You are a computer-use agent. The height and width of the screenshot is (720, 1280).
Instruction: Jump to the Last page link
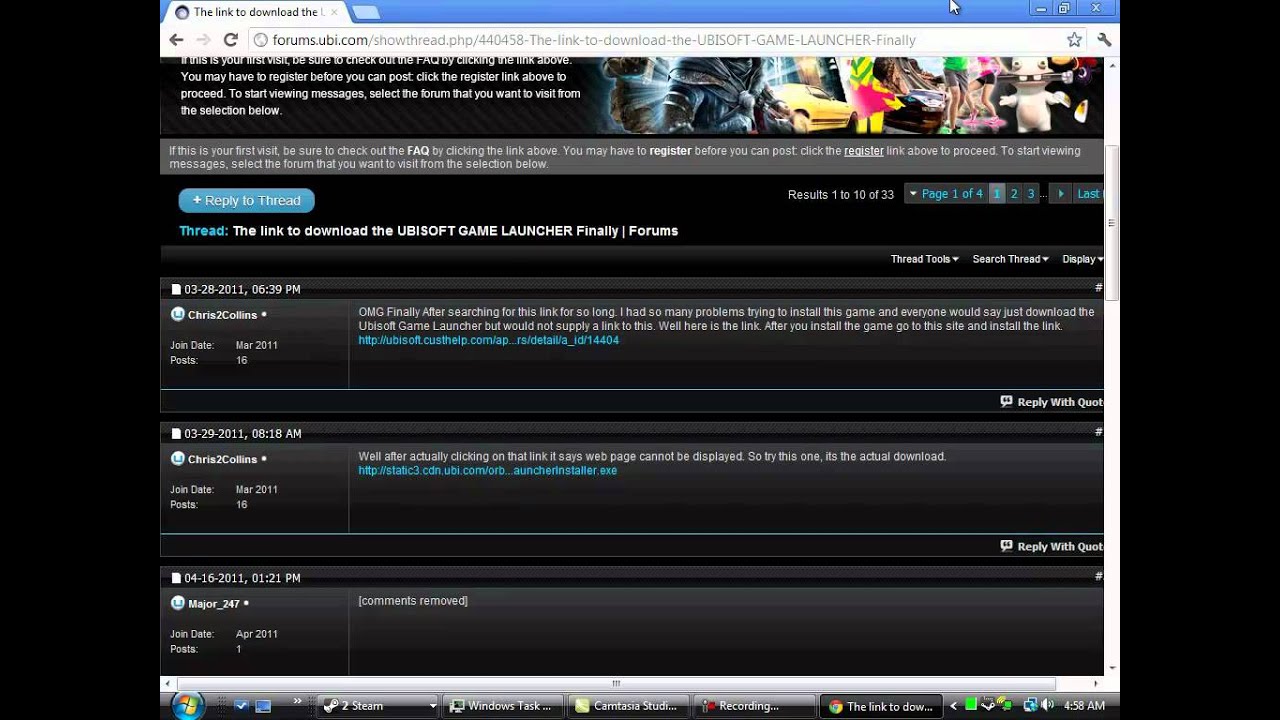pos(1088,194)
